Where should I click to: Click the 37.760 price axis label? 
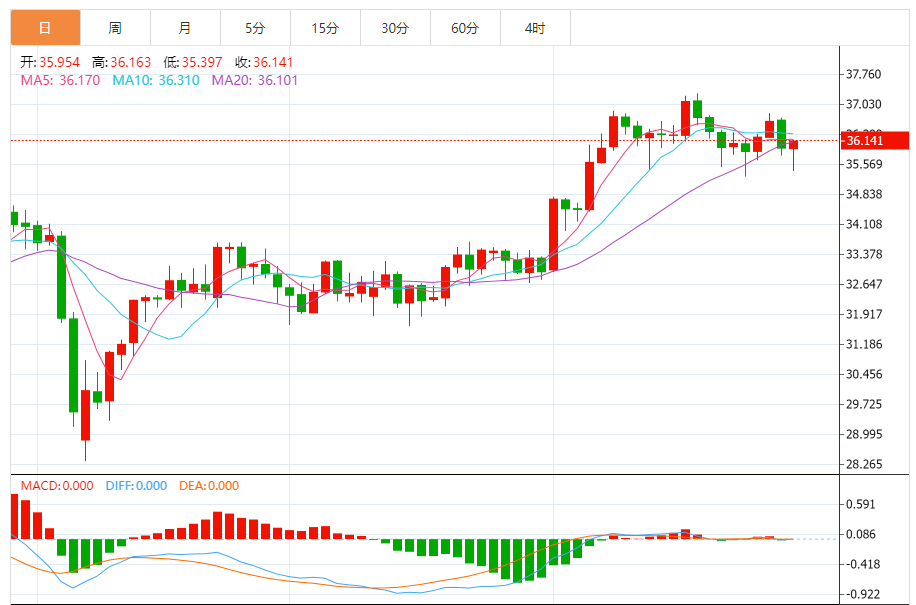[x=863, y=74]
